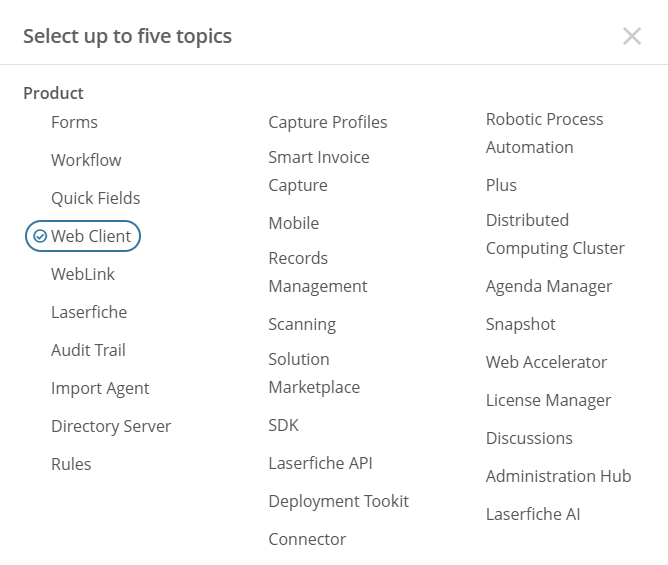This screenshot has width=668, height=565.
Task: Choose the Deployment Tookit topic
Action: click(x=339, y=501)
